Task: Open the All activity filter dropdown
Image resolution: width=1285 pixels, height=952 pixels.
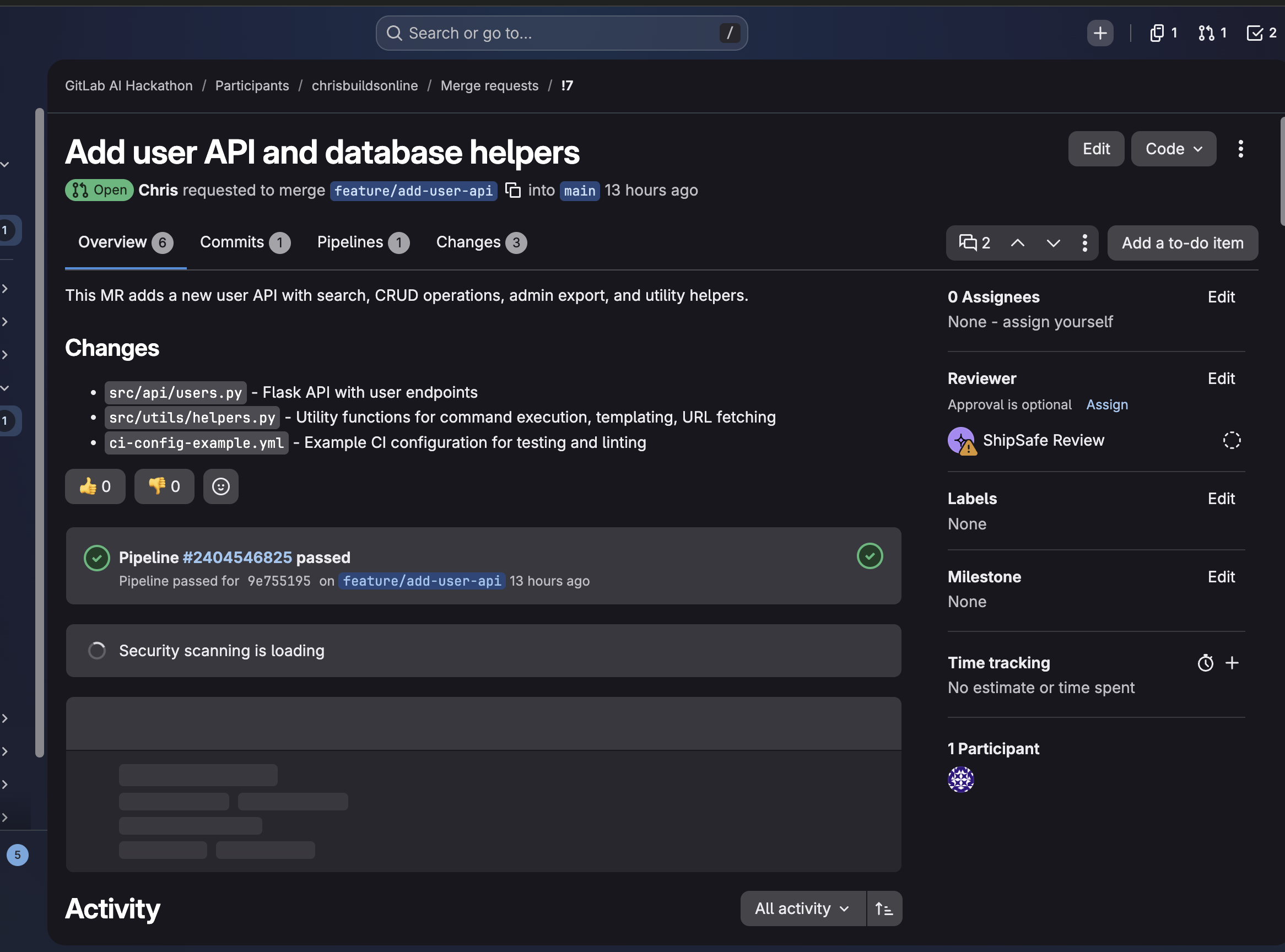Action: pos(802,909)
